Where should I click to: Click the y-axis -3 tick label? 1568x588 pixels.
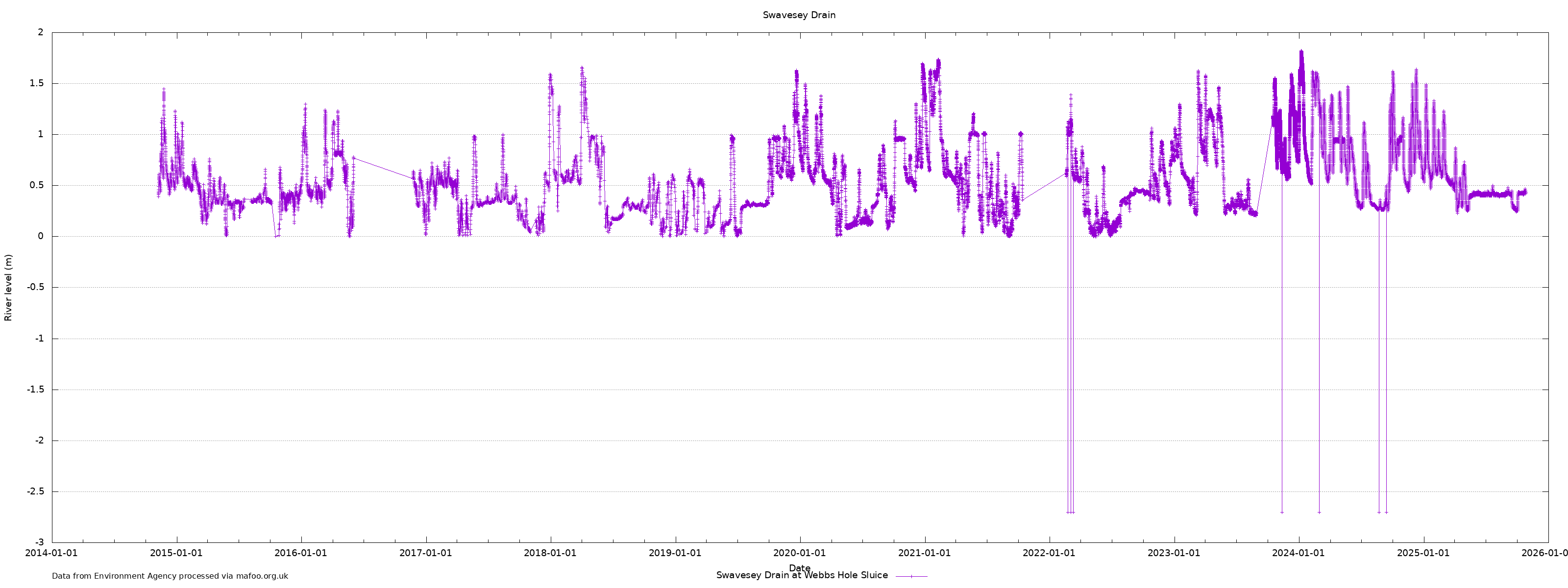pos(39,542)
